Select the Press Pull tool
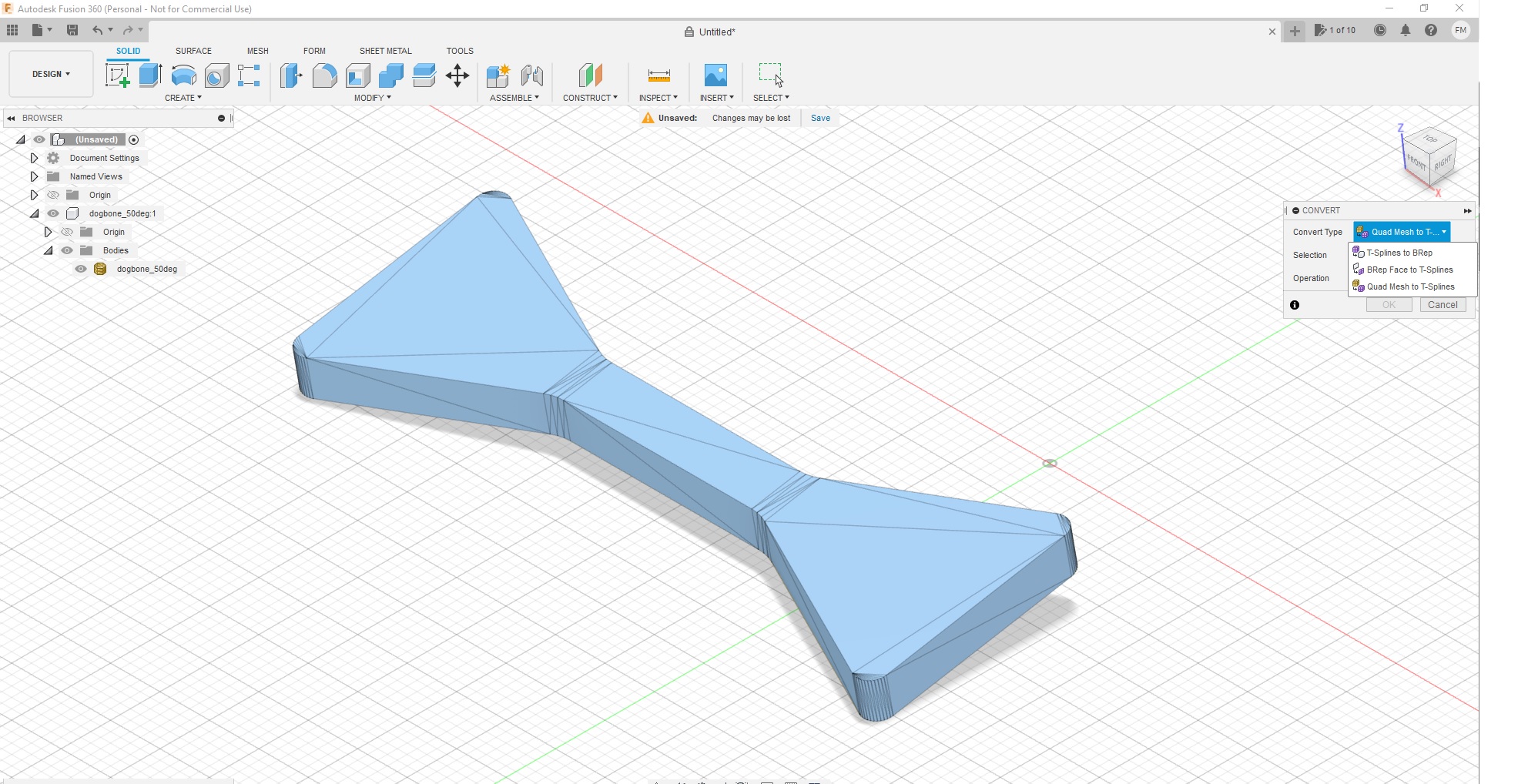1528x784 pixels. [291, 75]
